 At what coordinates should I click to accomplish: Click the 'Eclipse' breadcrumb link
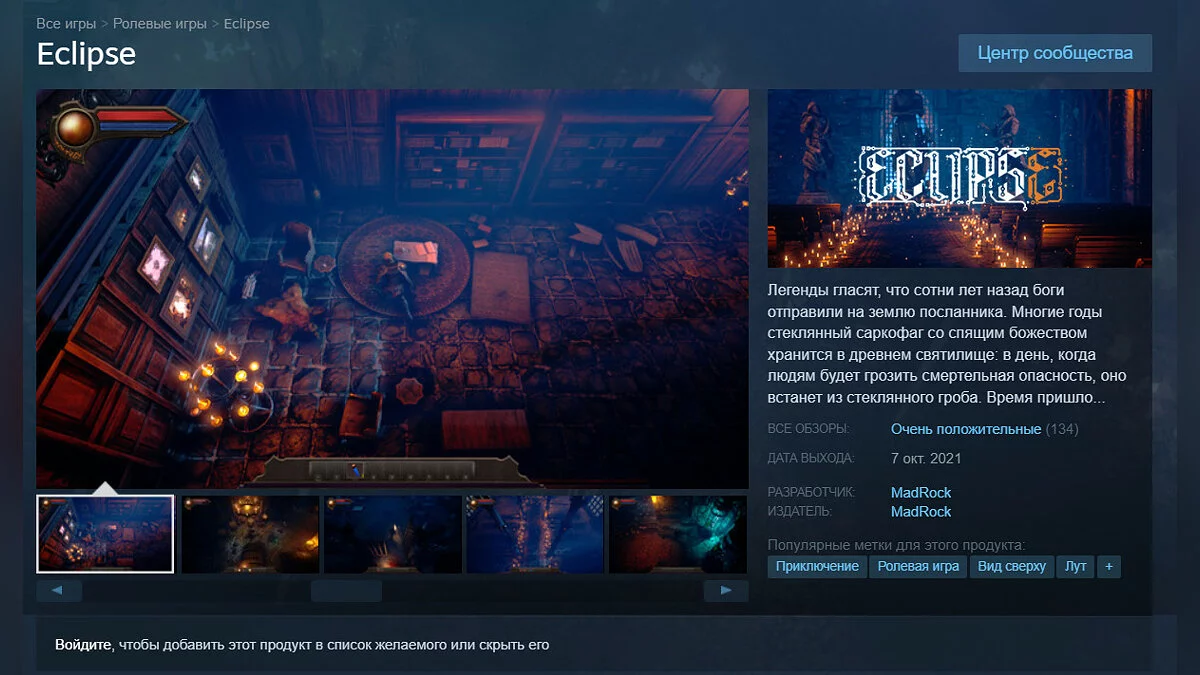[246, 23]
